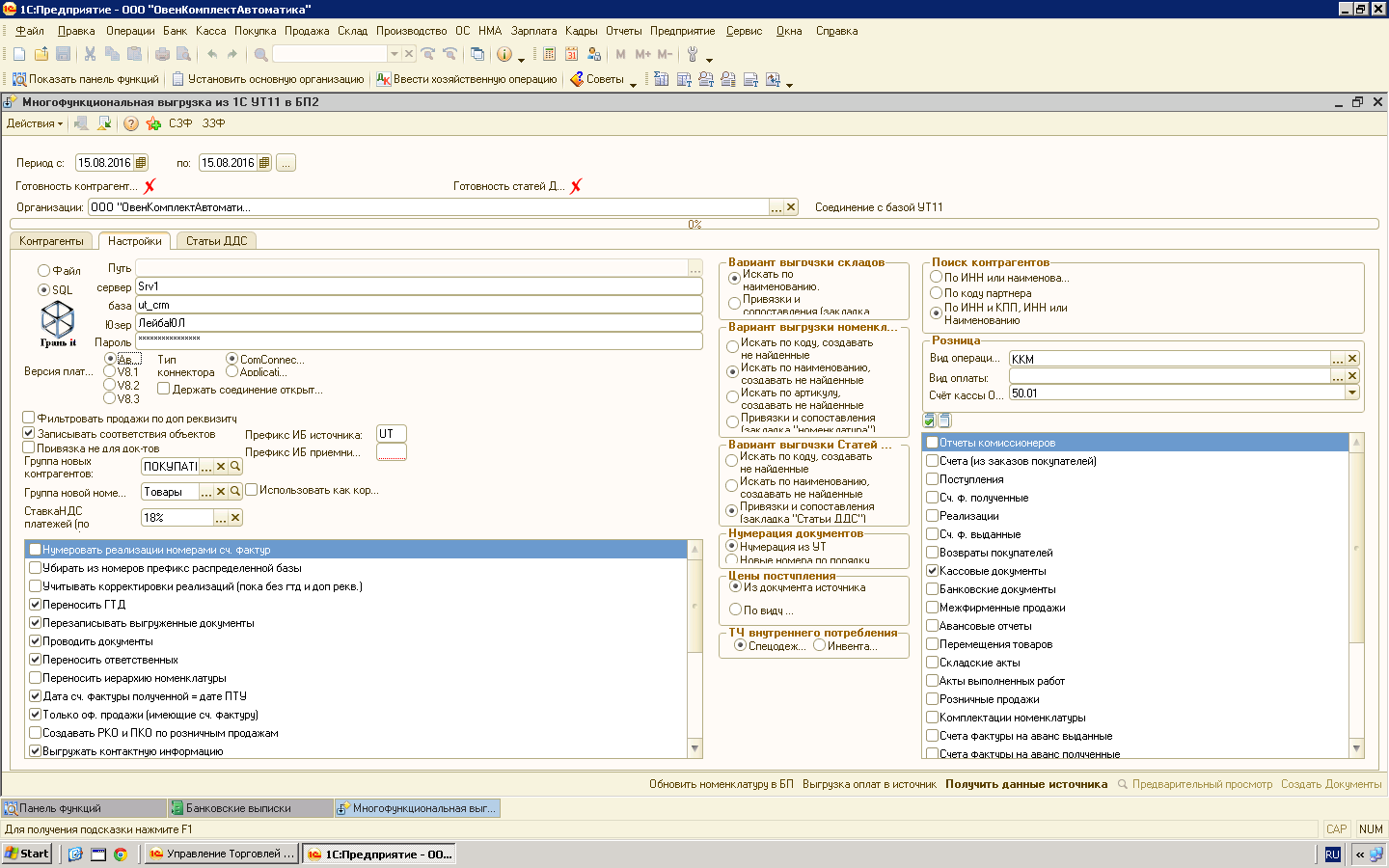This screenshot has width=1389, height=868.
Task: Click Обновить номенклатуру в БП
Action: click(x=721, y=784)
